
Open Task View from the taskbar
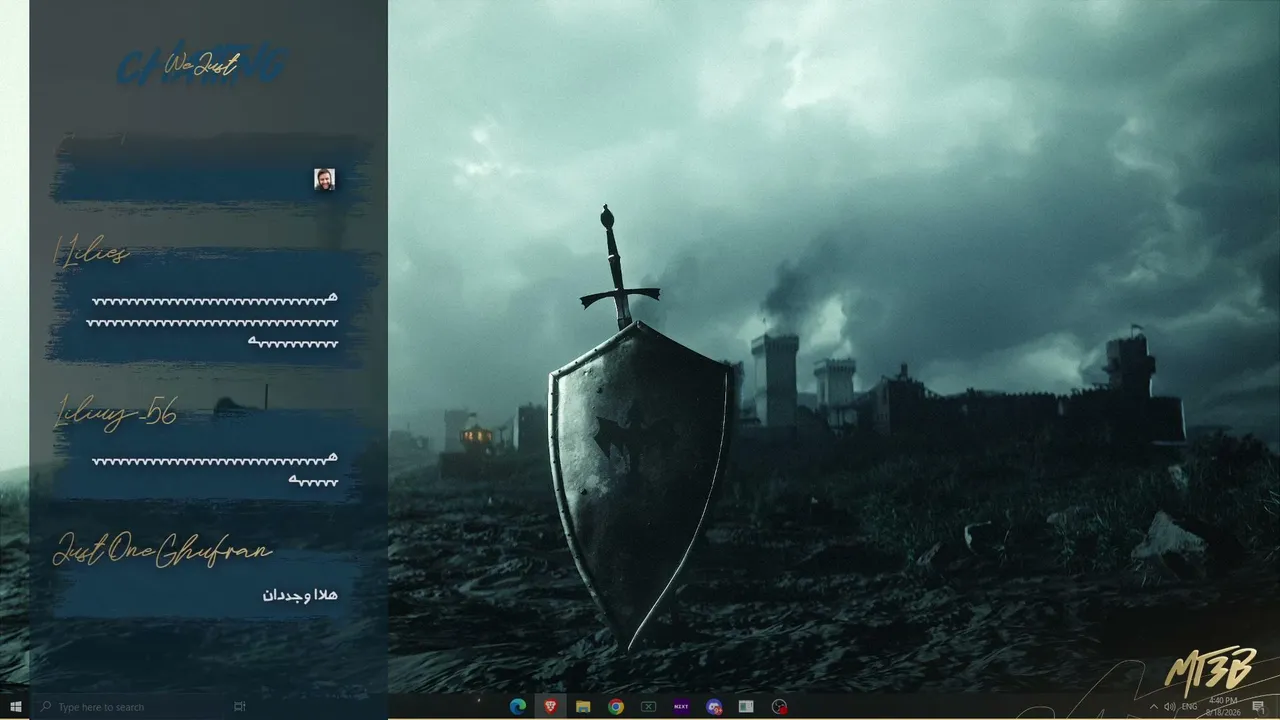pyautogui.click(x=240, y=706)
